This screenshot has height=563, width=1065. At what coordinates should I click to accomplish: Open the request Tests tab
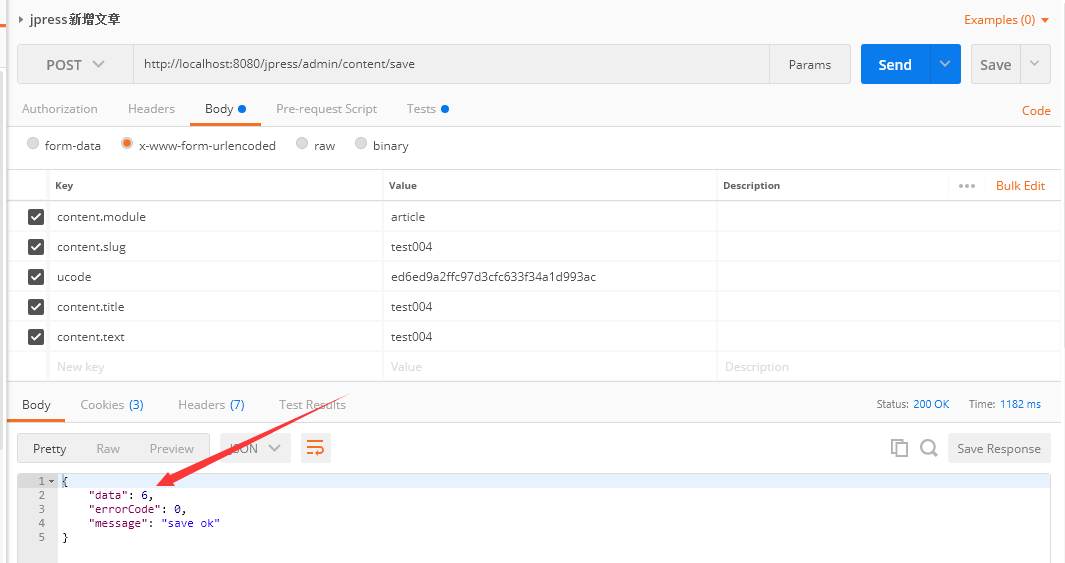point(427,109)
